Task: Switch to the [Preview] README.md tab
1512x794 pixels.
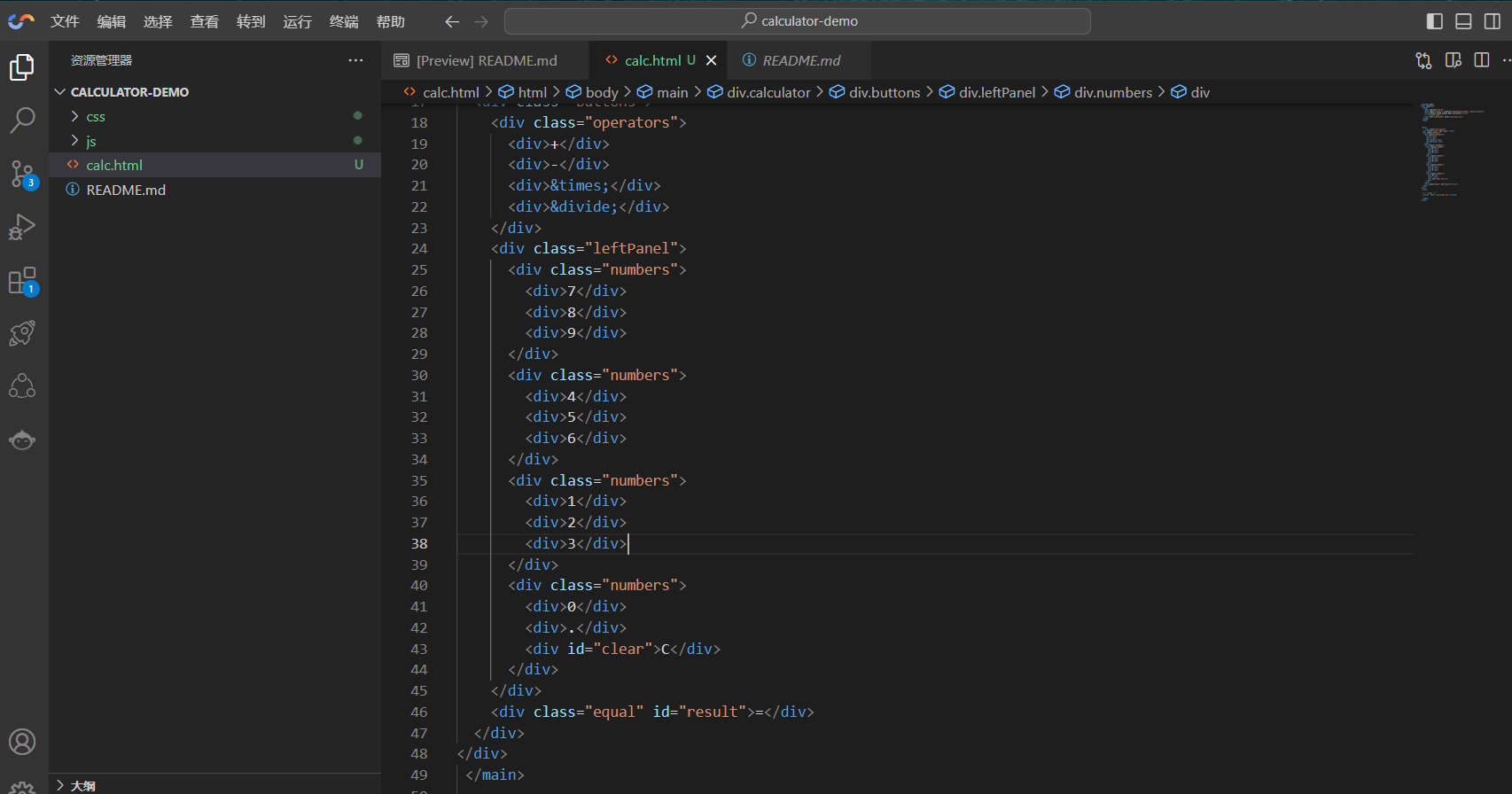Action: (486, 60)
